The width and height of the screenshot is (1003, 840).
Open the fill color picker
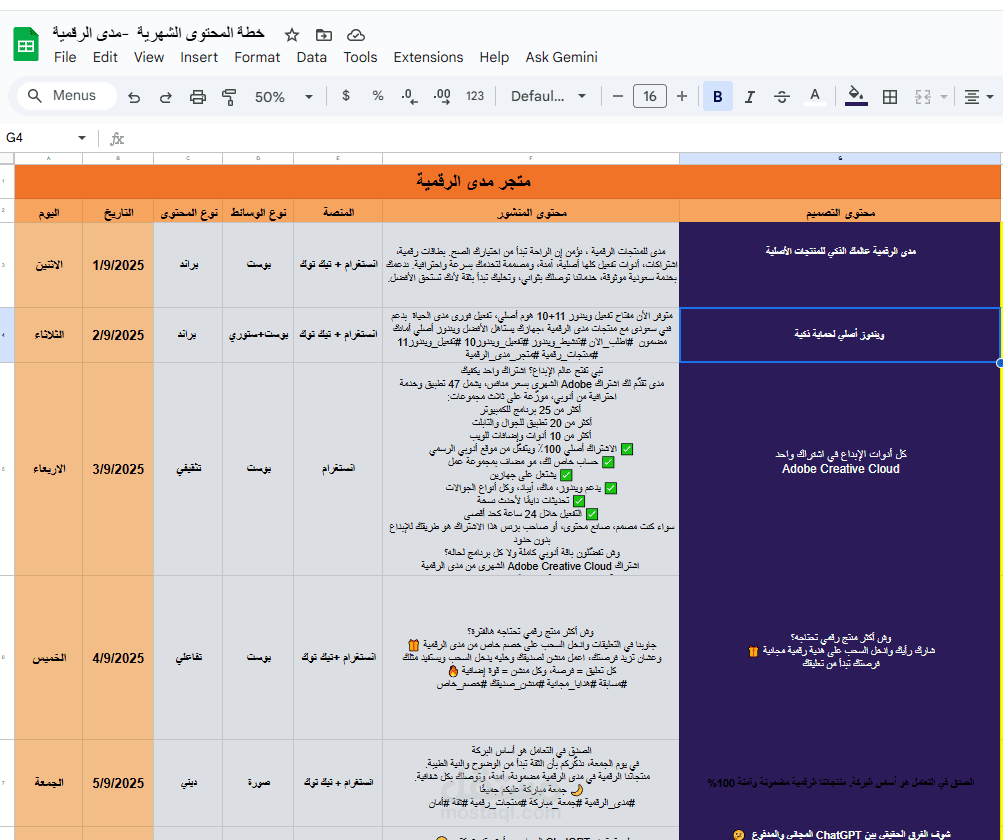coord(856,97)
